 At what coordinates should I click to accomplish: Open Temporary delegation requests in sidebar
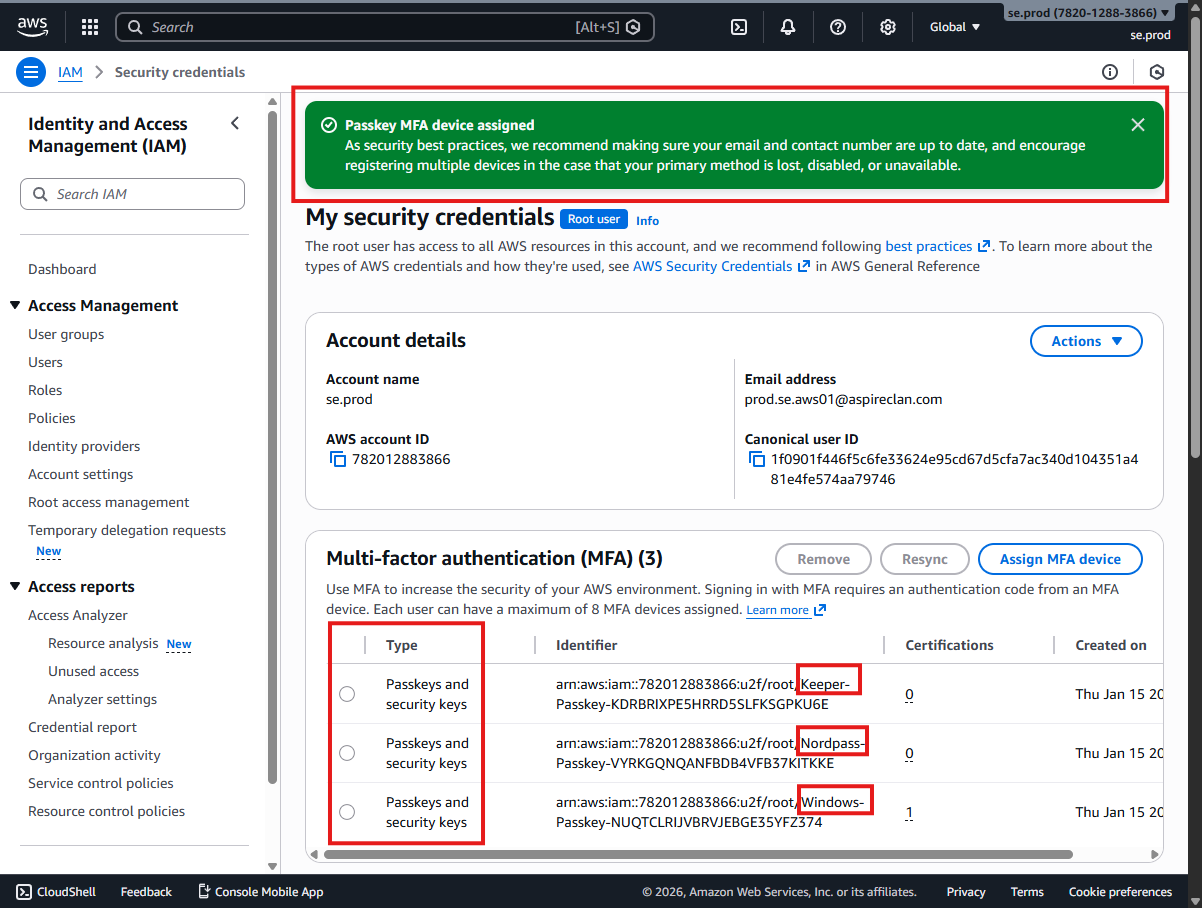(x=127, y=530)
